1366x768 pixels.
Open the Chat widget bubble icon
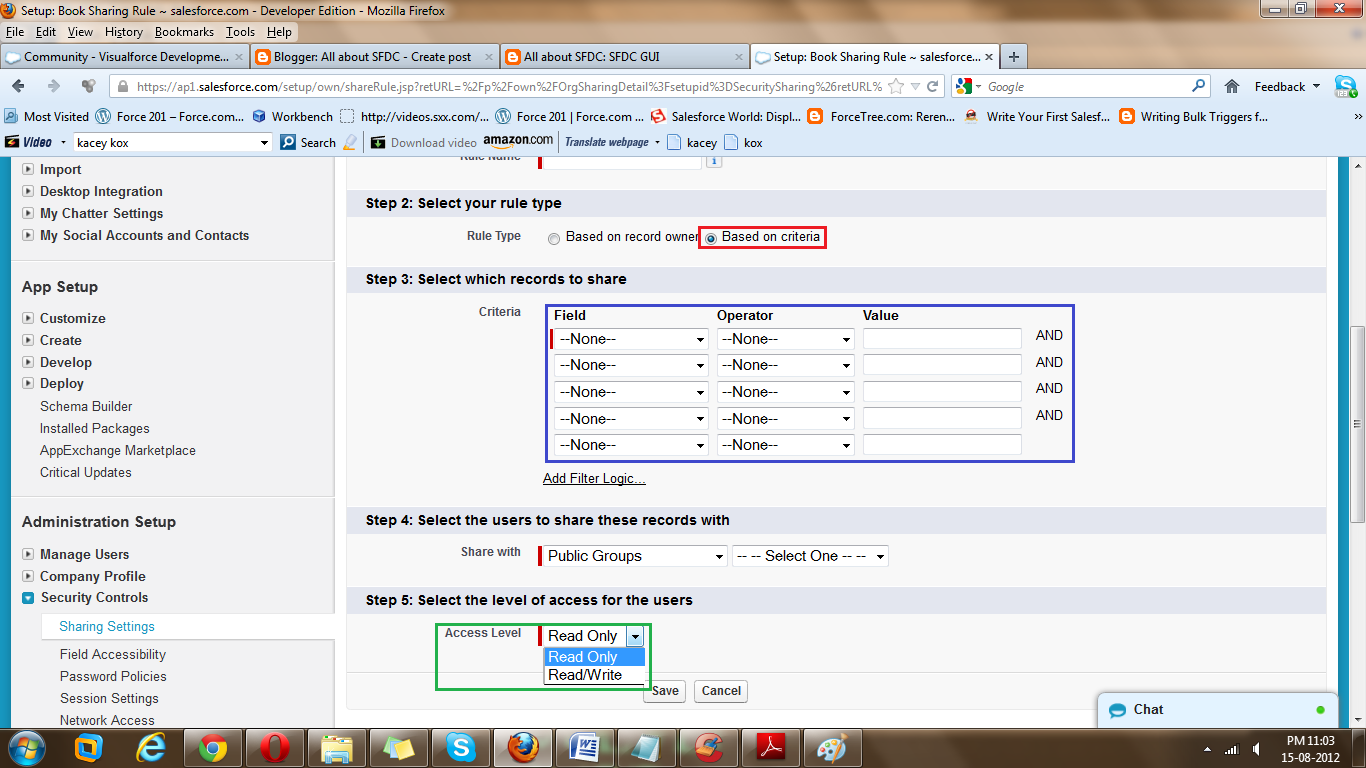pyautogui.click(x=1117, y=710)
